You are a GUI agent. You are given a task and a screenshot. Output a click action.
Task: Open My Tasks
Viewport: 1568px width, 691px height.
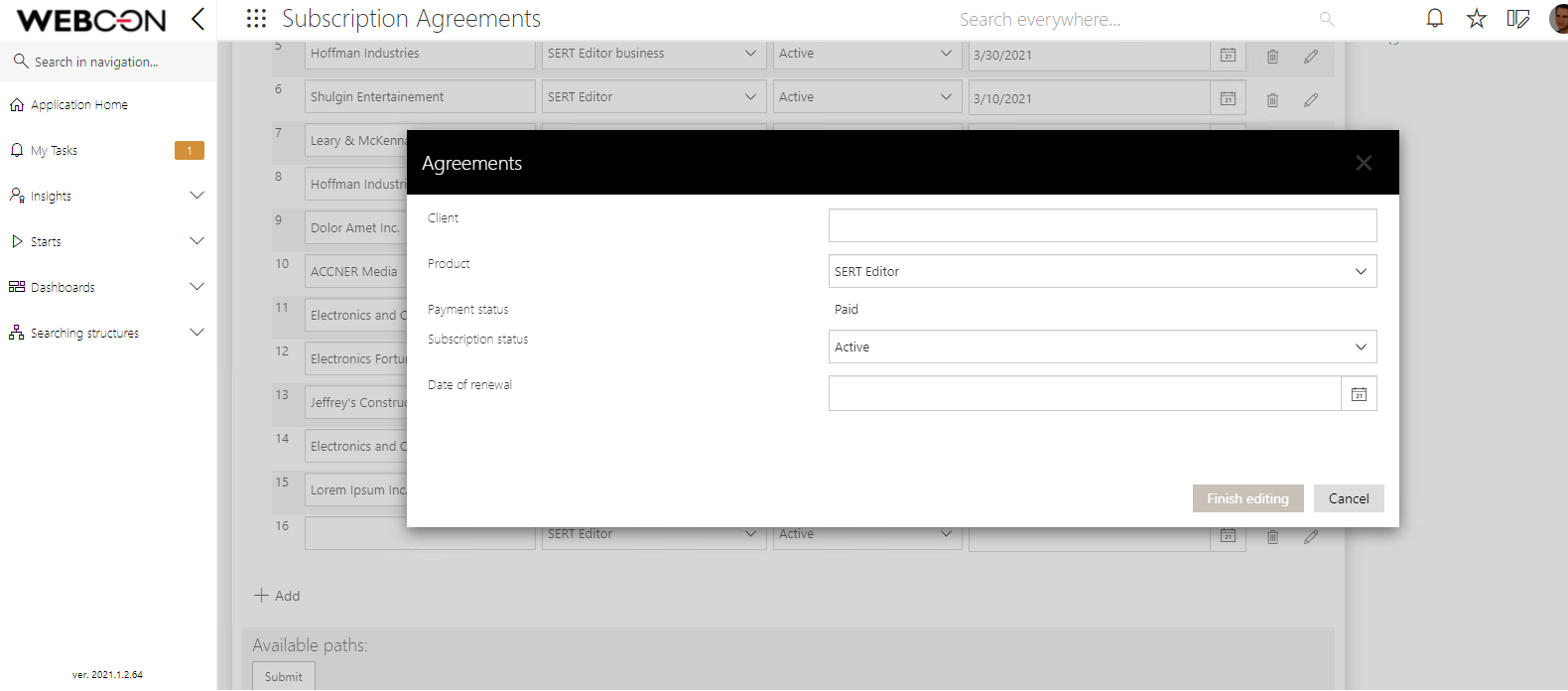tap(54, 151)
